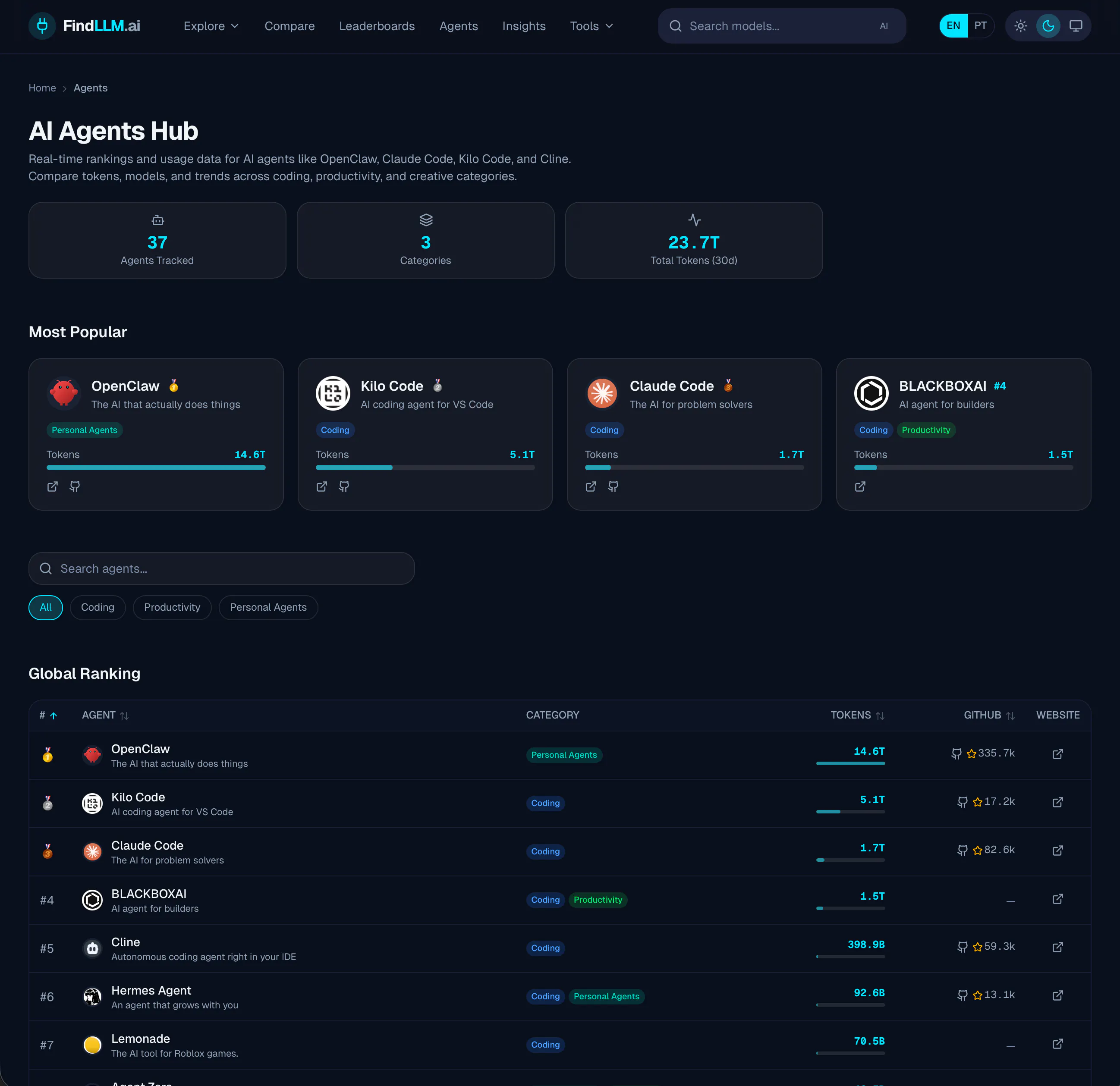Click the Productivity tag on BLACKBOXAI card

(926, 430)
